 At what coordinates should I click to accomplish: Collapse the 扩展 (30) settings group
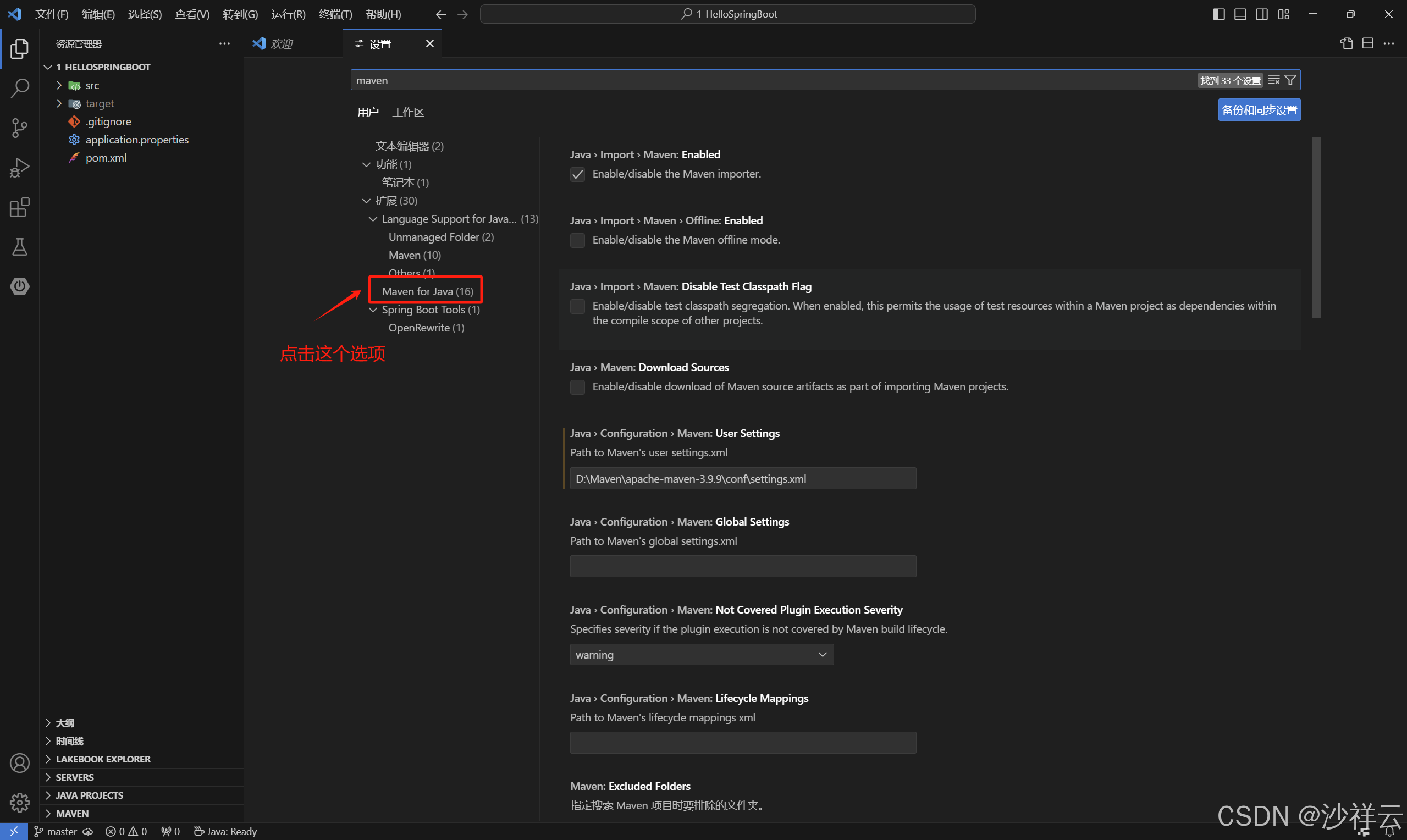coord(366,200)
